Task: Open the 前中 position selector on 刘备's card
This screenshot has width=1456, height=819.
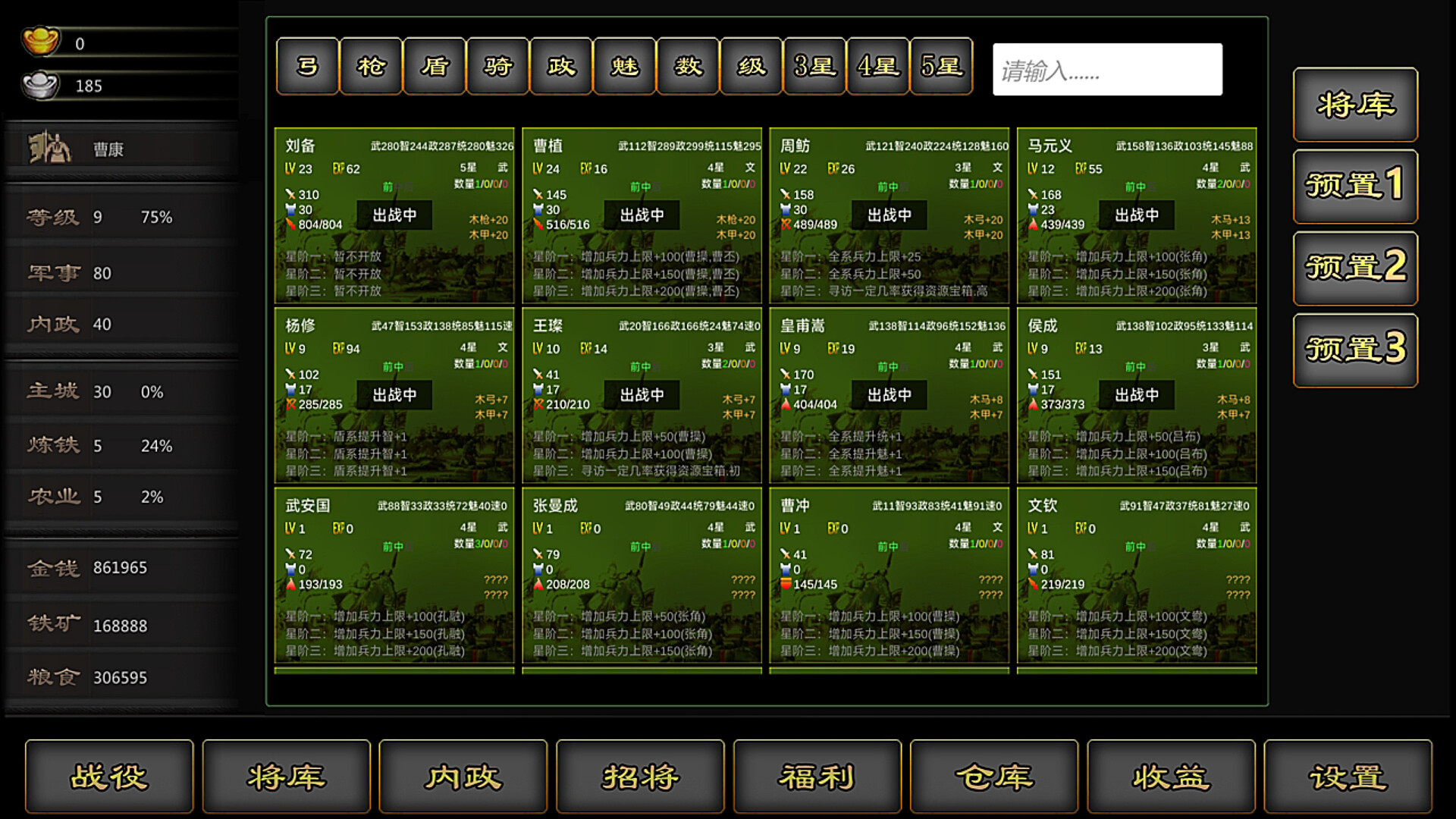Action: 394,186
